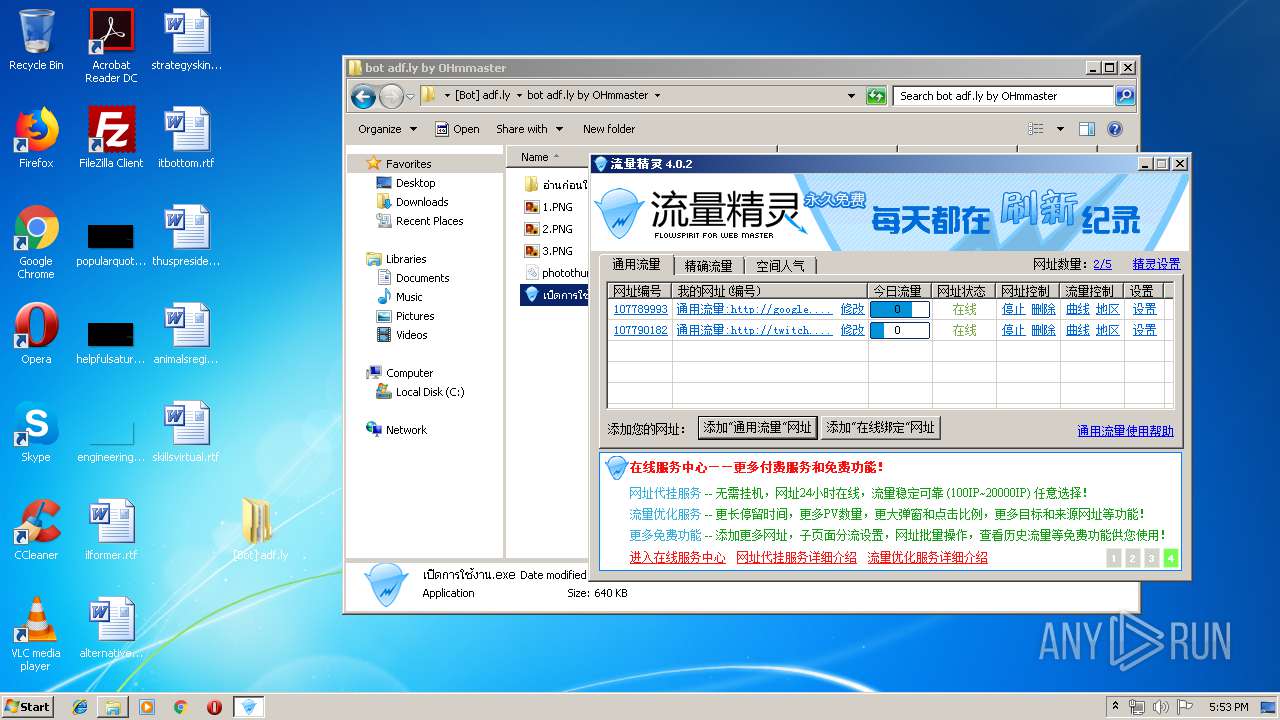Open Recycle Bin desktop icon
Image resolution: width=1280 pixels, height=720 pixels.
point(36,40)
